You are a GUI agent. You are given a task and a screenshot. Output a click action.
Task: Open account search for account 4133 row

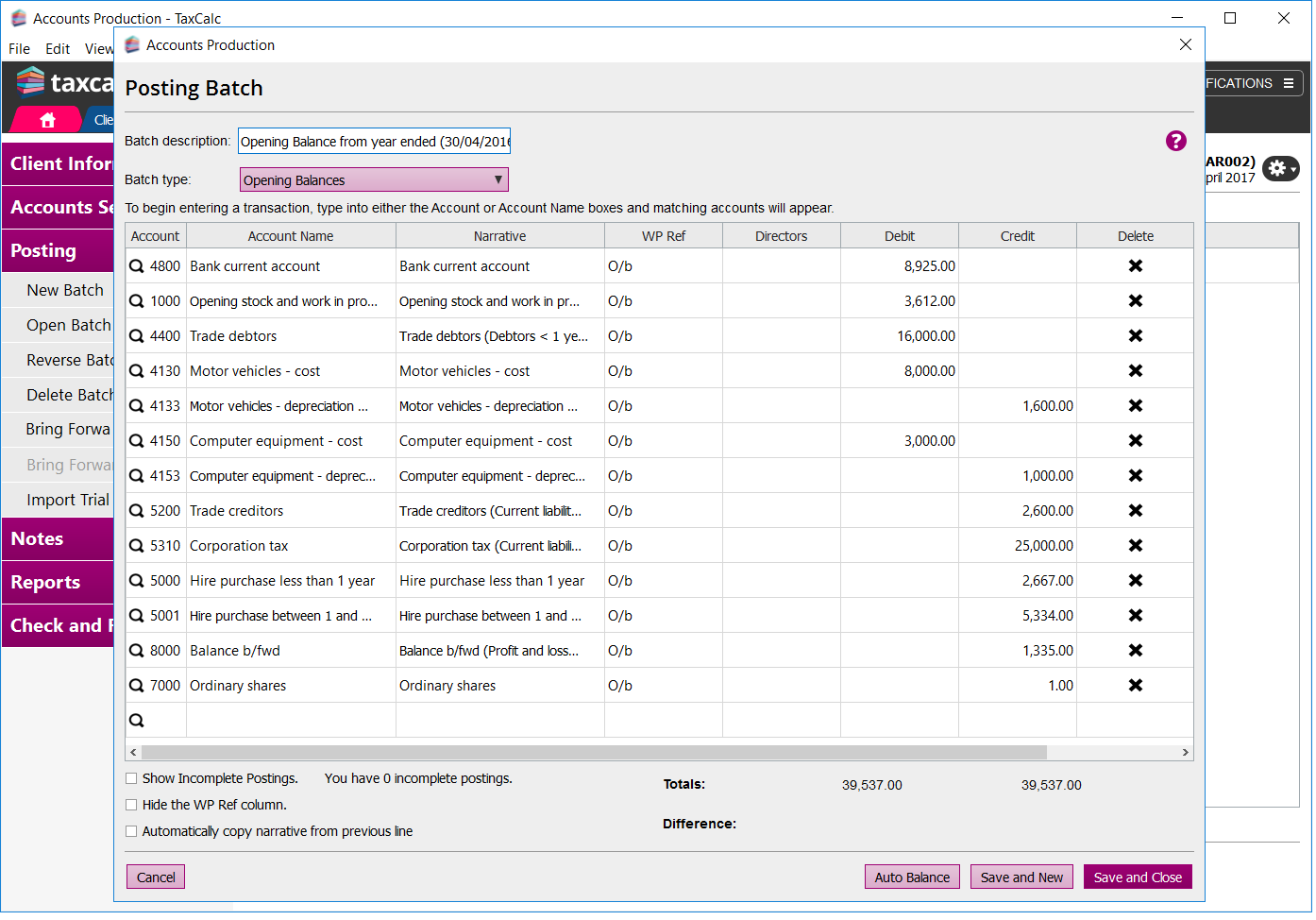137,407
